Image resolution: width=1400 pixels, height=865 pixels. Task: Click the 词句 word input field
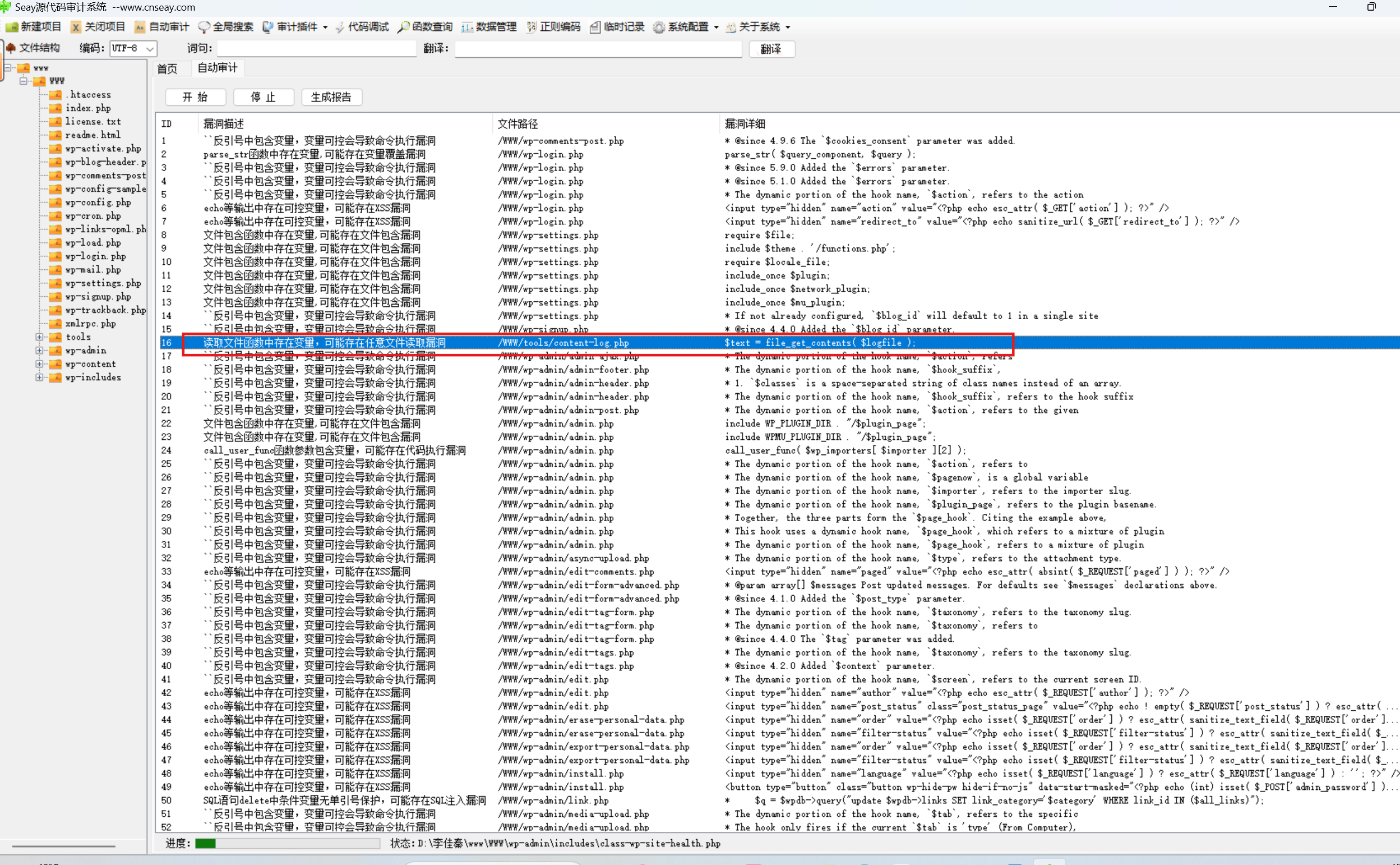[316, 49]
